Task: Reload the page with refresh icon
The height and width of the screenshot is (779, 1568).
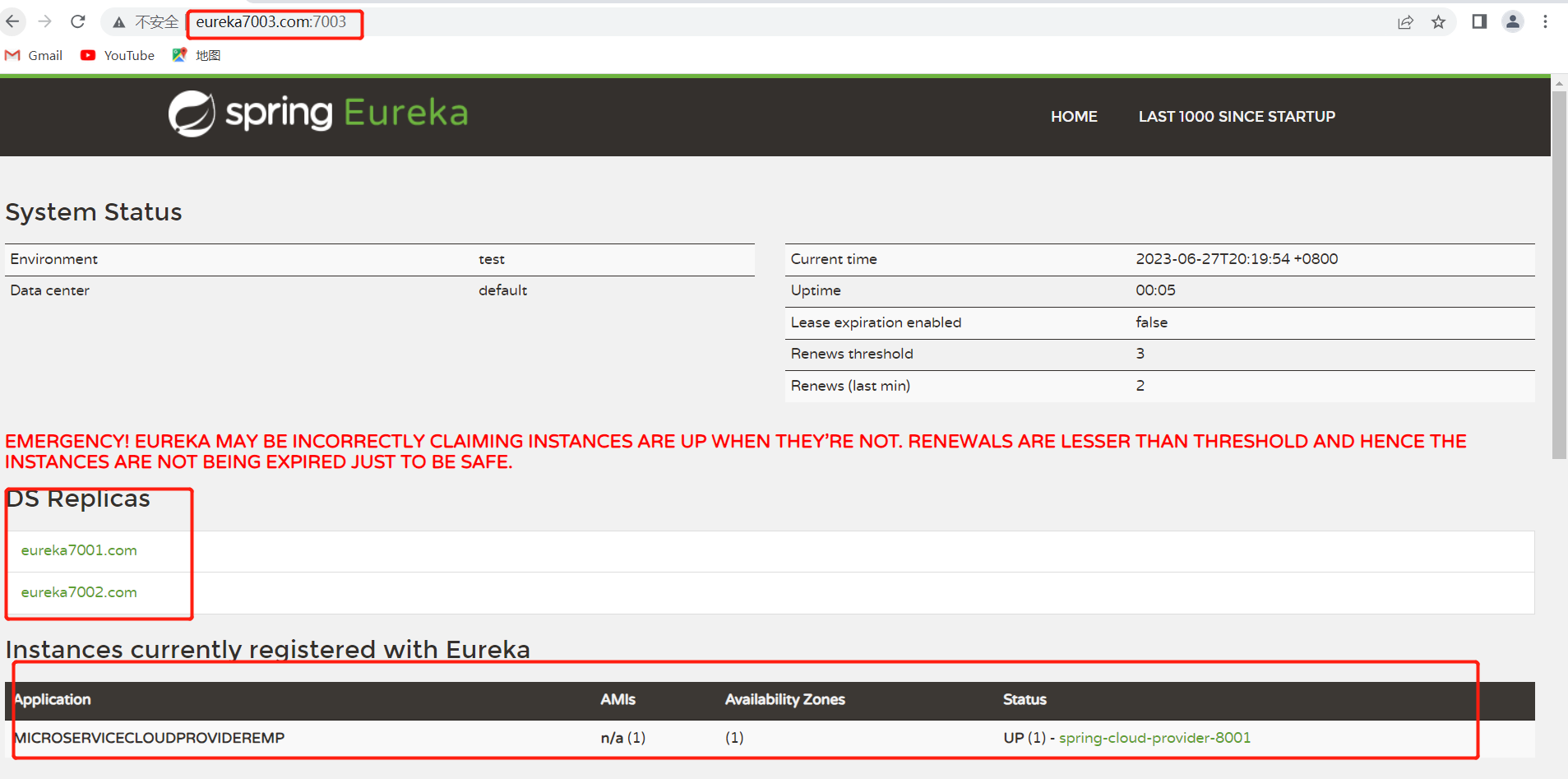Action: (x=78, y=21)
